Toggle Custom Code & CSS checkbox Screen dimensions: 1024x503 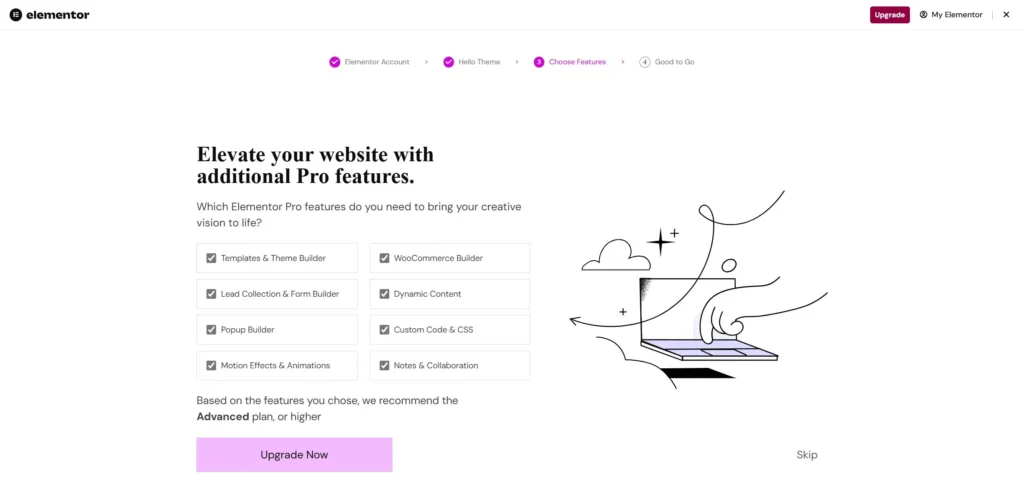point(384,330)
